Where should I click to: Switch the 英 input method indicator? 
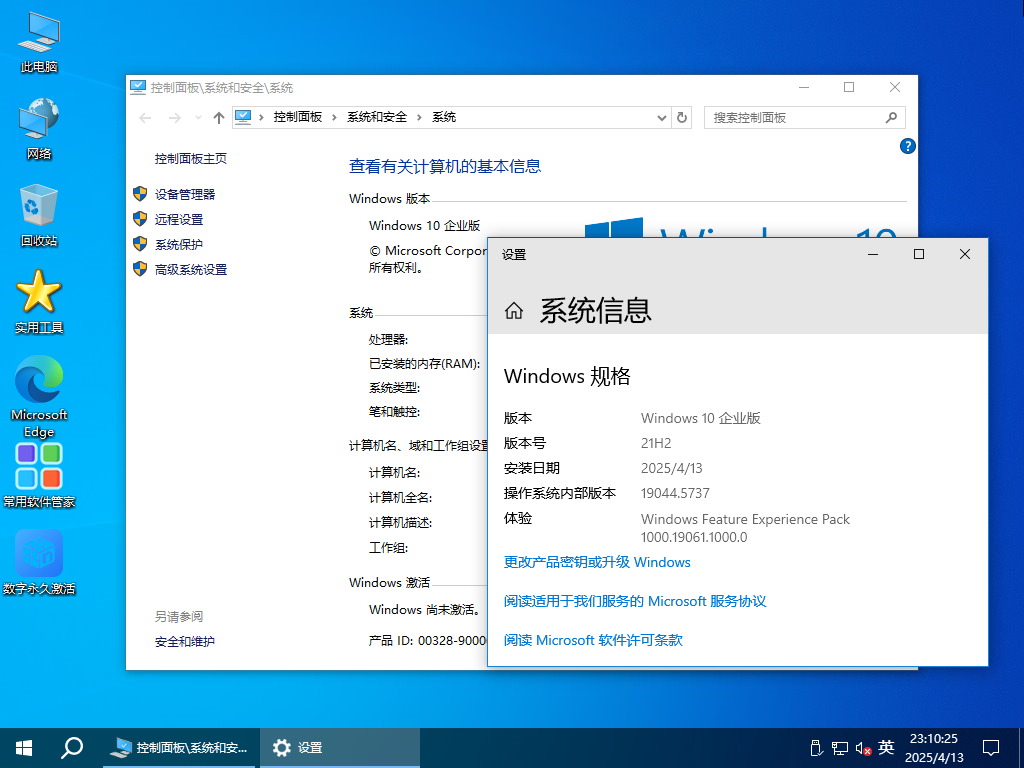886,747
